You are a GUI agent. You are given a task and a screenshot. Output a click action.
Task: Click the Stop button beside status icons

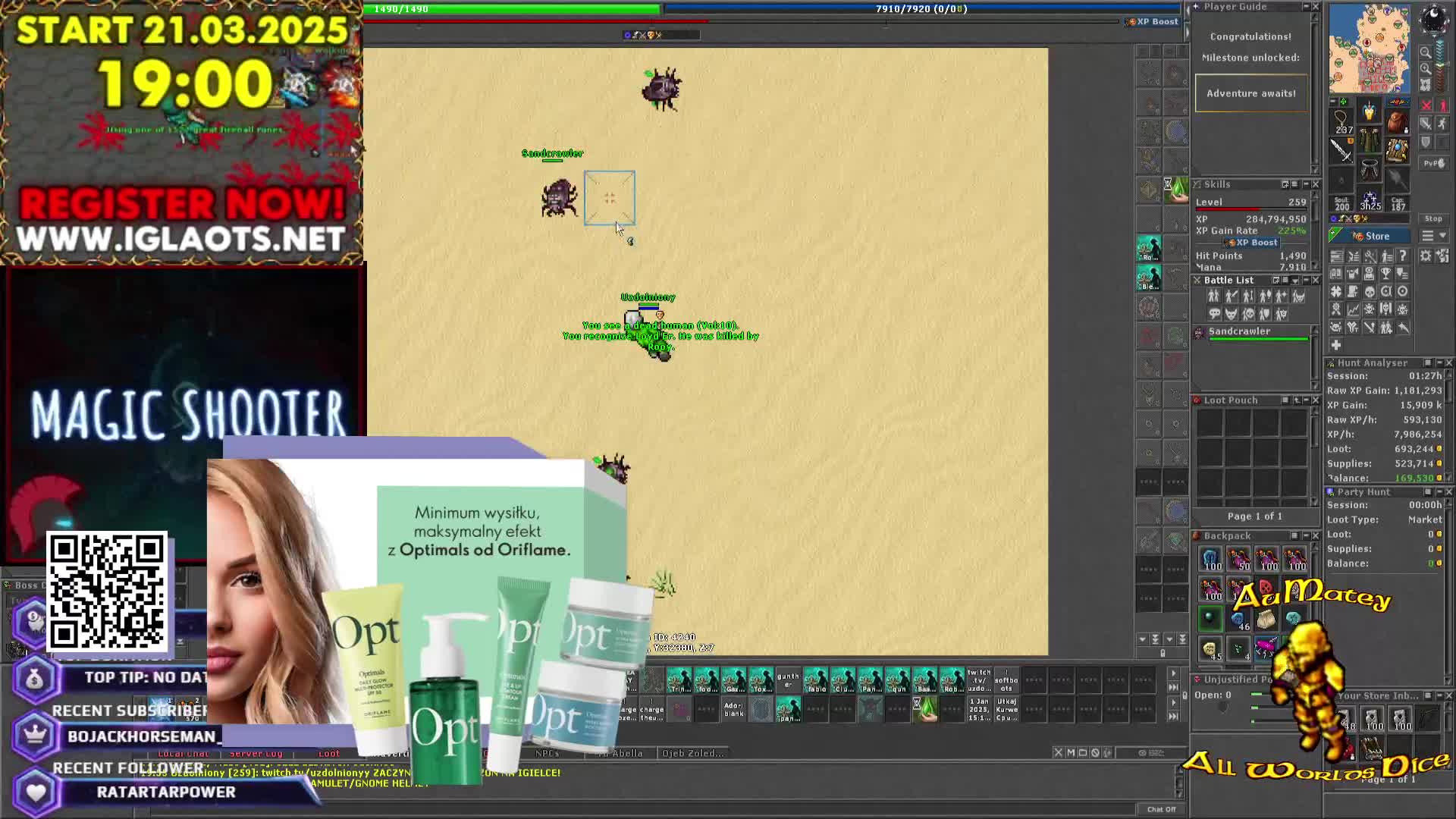[x=1433, y=218]
